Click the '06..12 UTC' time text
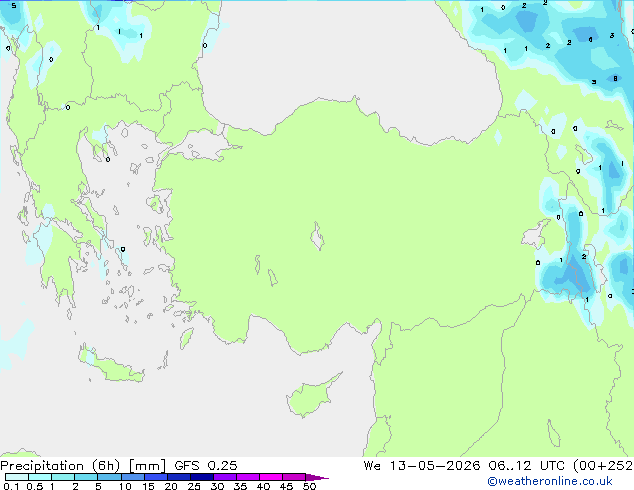The image size is (634, 490). (526, 465)
